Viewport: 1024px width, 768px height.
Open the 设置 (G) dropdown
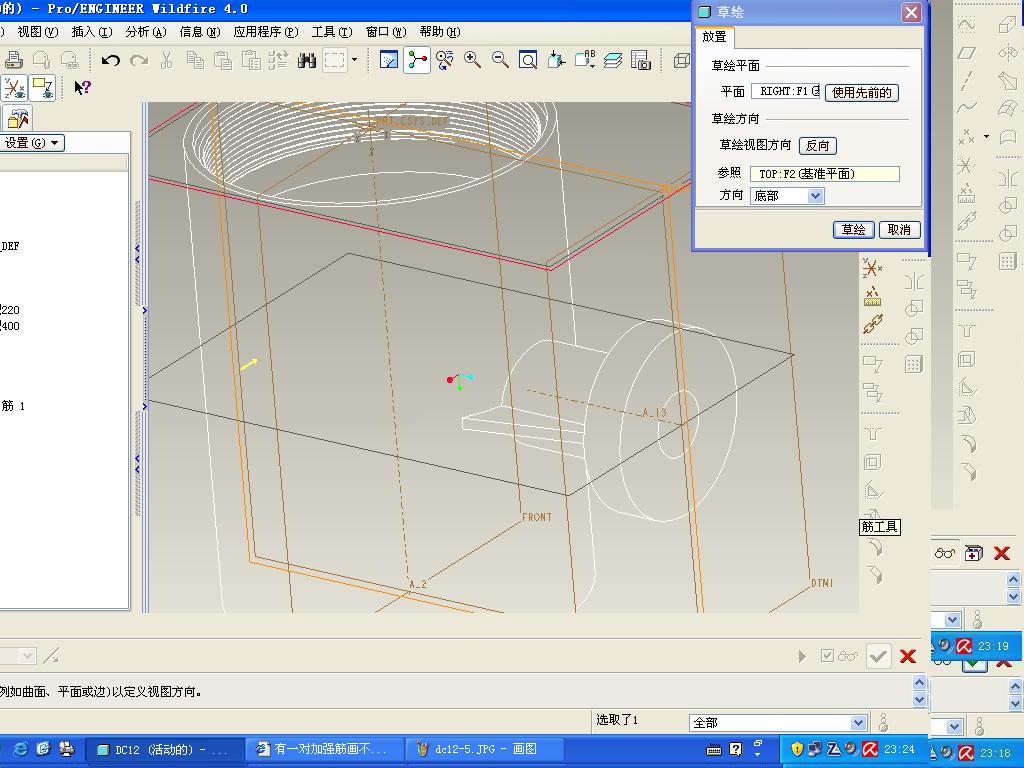31,143
